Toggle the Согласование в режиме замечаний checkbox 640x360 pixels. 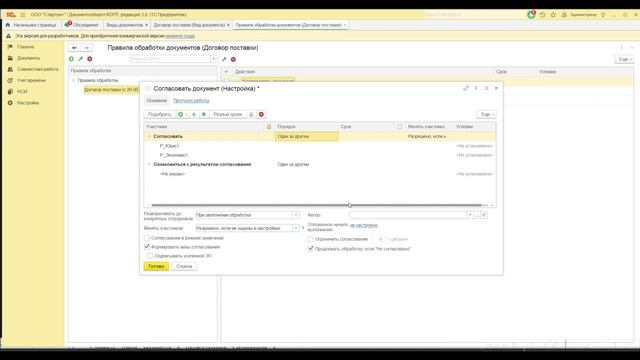[x=147, y=238]
